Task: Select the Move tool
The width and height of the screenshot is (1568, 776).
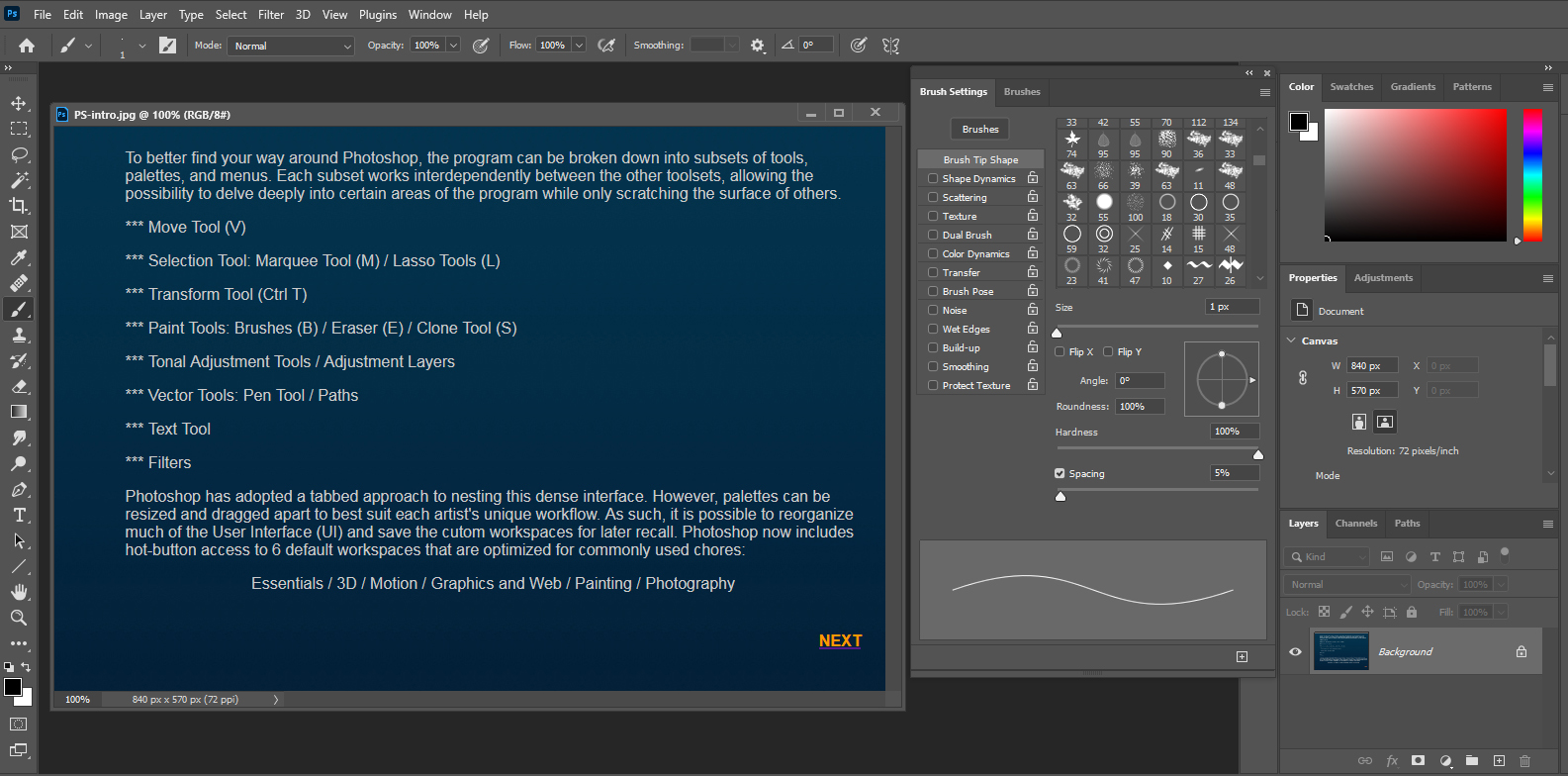Action: pos(19,103)
